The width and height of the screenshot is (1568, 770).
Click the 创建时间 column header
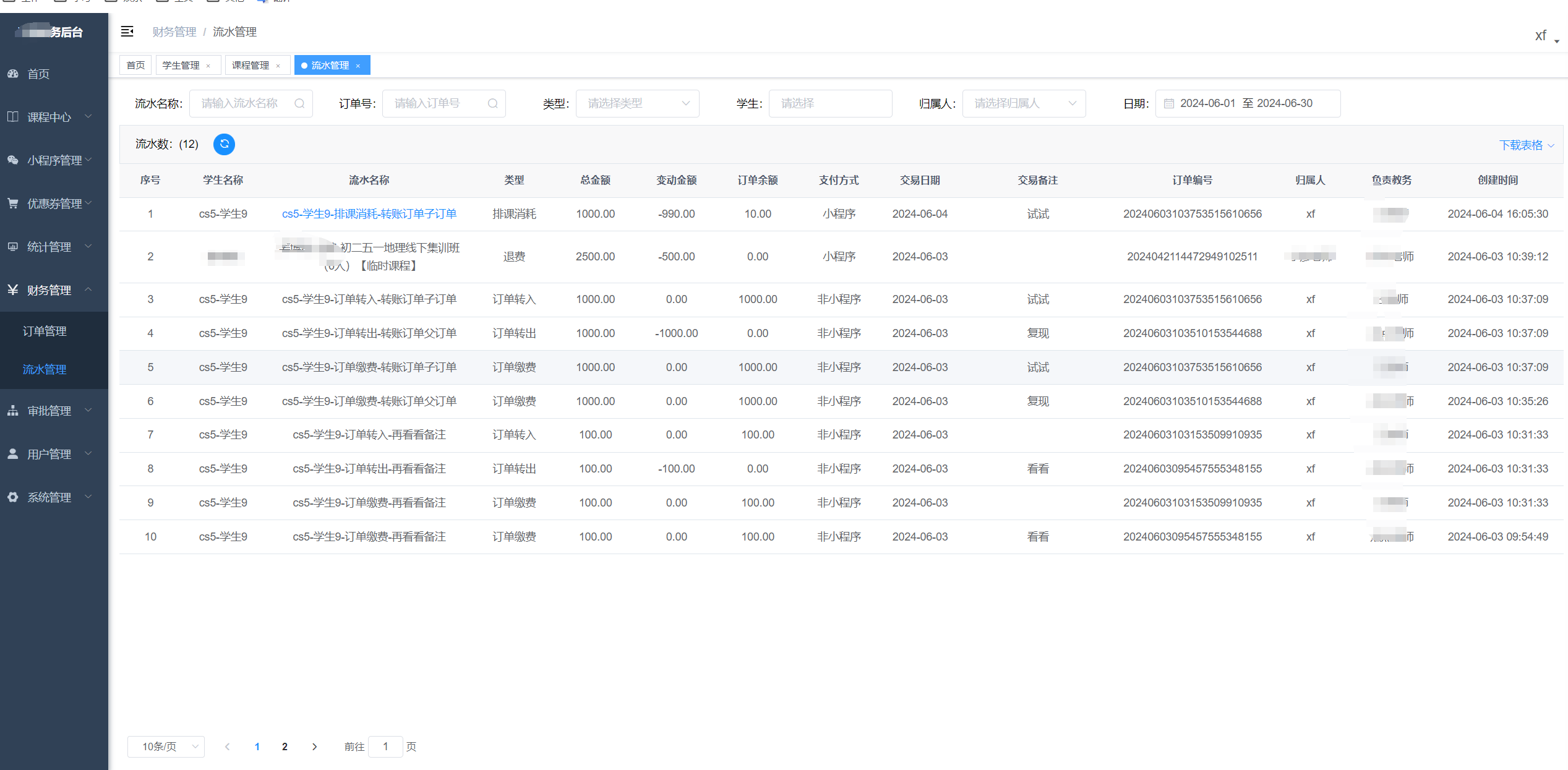tap(1497, 180)
